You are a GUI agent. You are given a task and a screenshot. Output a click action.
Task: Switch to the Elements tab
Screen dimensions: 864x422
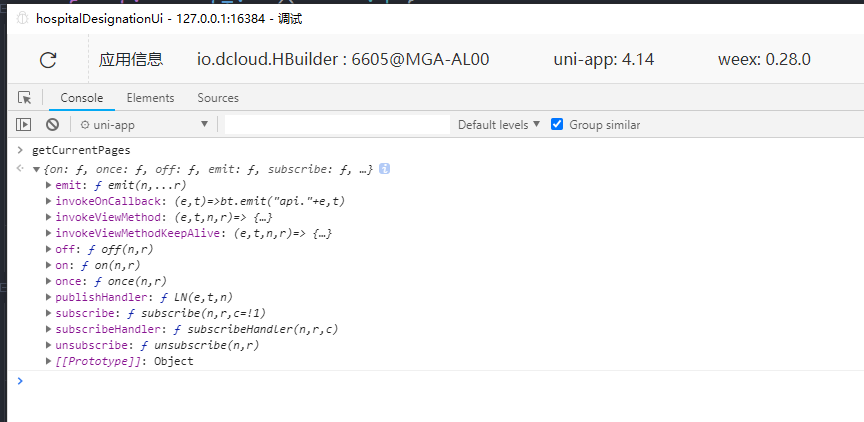click(150, 98)
